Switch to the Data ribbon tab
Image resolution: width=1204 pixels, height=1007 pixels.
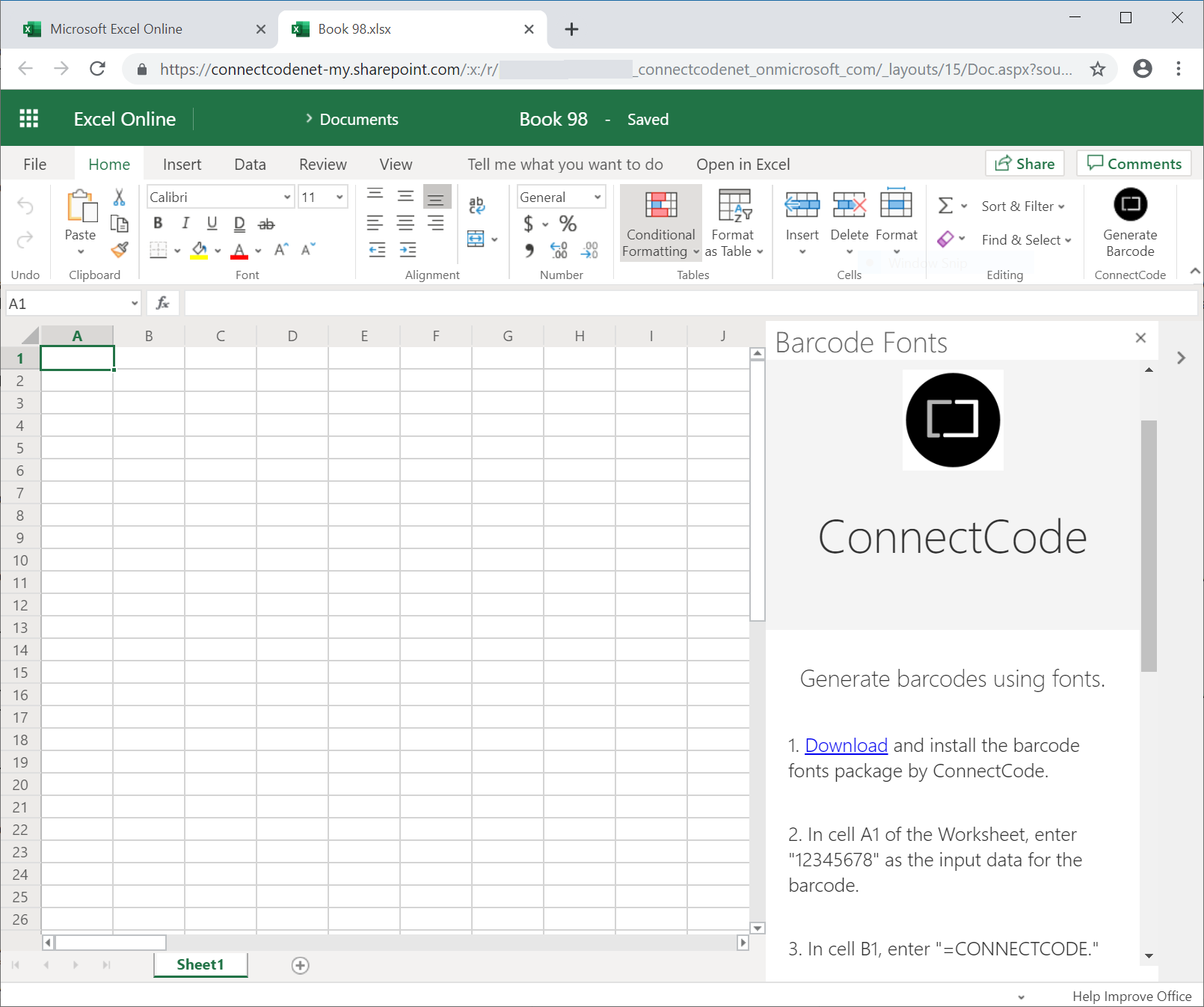[250, 164]
